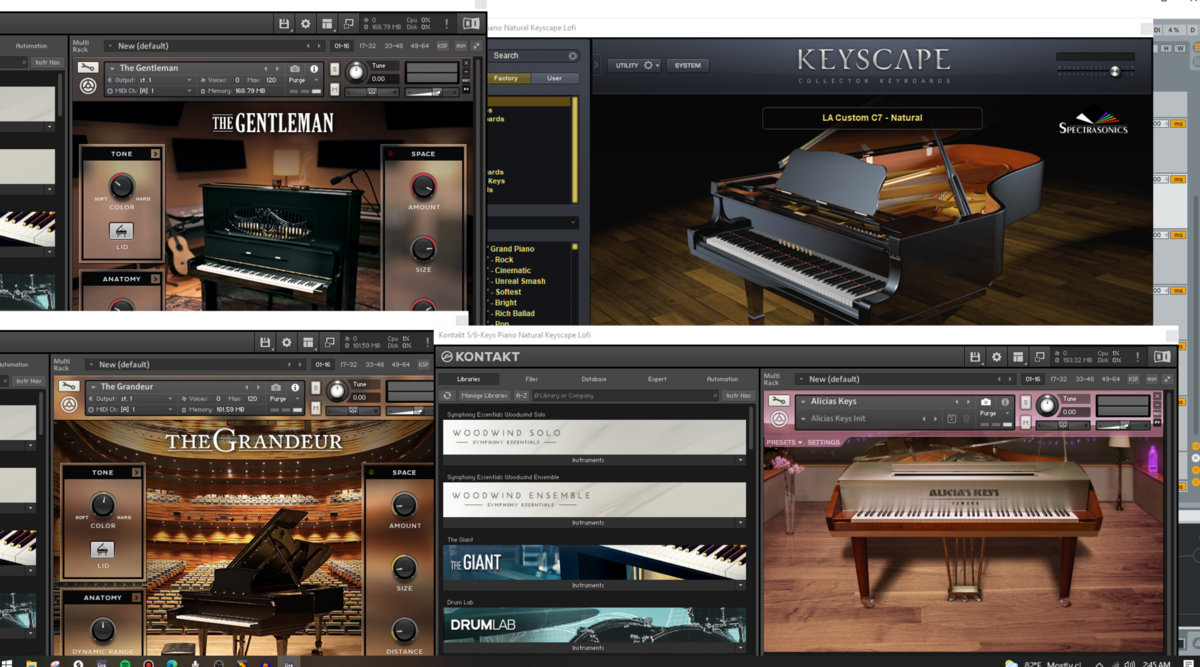Click the Windows Start button on the taskbar
Viewport: 1200px width, 667px height.
(x=9, y=661)
